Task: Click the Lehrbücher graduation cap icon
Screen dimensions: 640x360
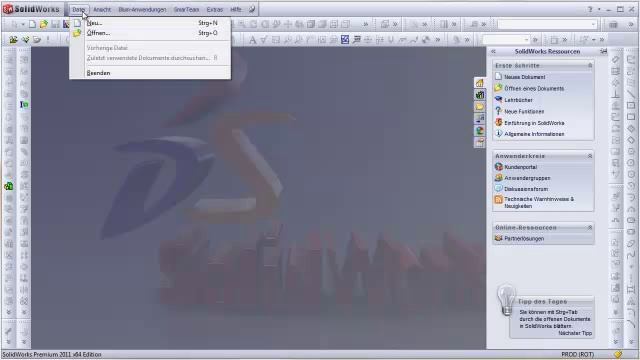Action: click(498, 99)
